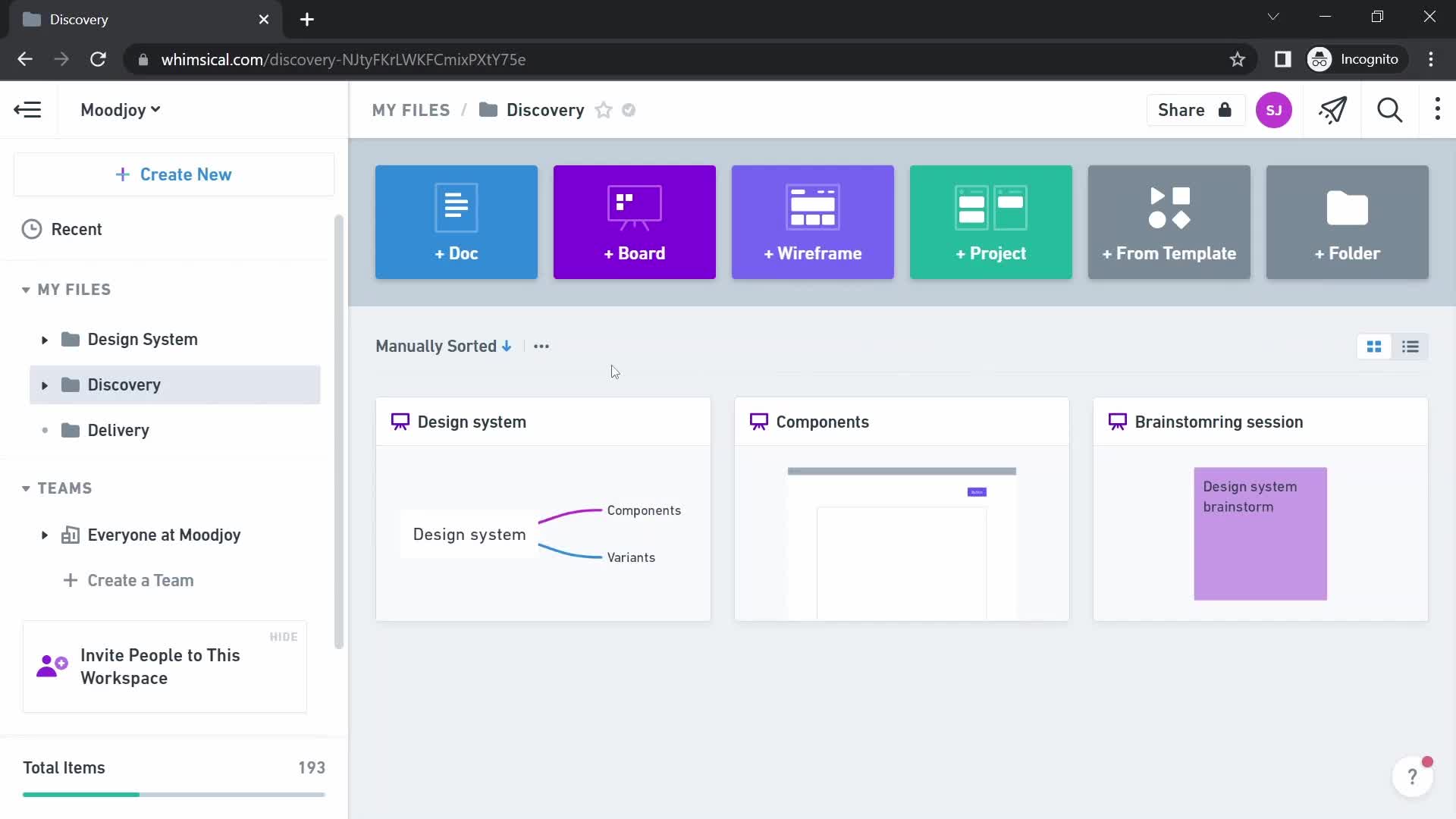The width and height of the screenshot is (1456, 819).
Task: Open the Design System folder in the sidebar
Action: (143, 340)
